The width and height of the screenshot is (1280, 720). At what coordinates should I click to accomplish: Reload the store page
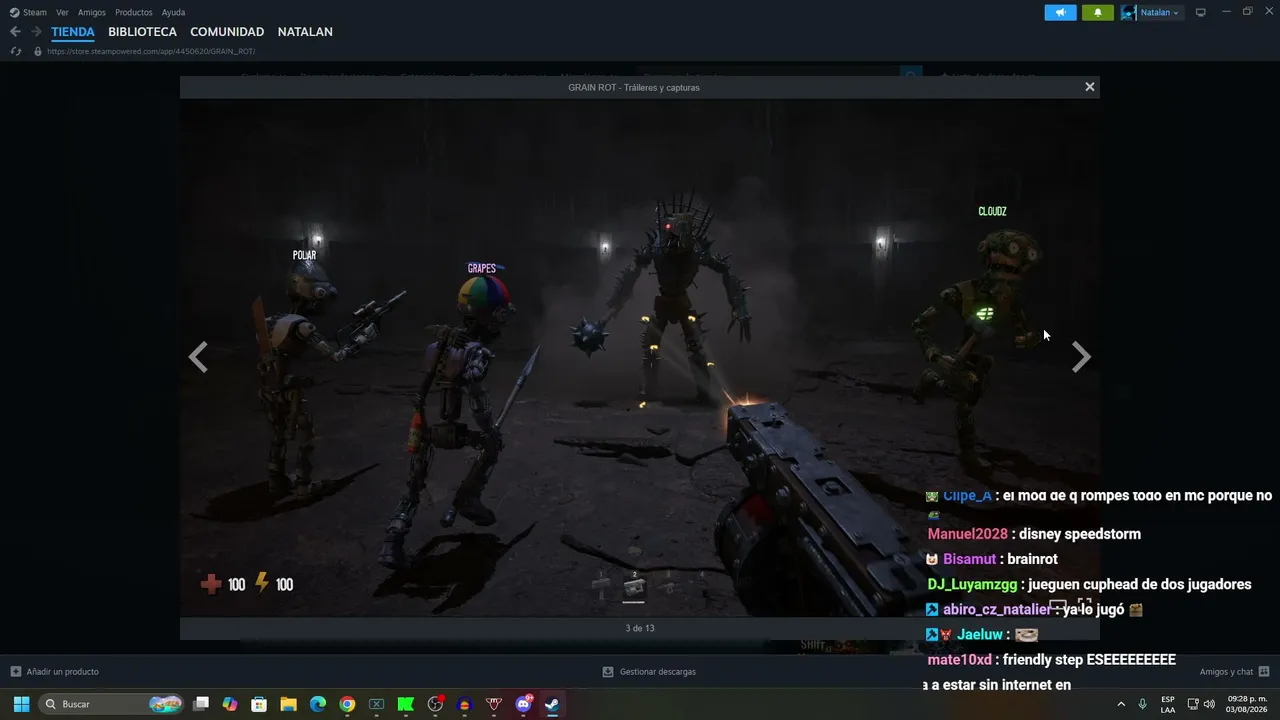[15, 51]
